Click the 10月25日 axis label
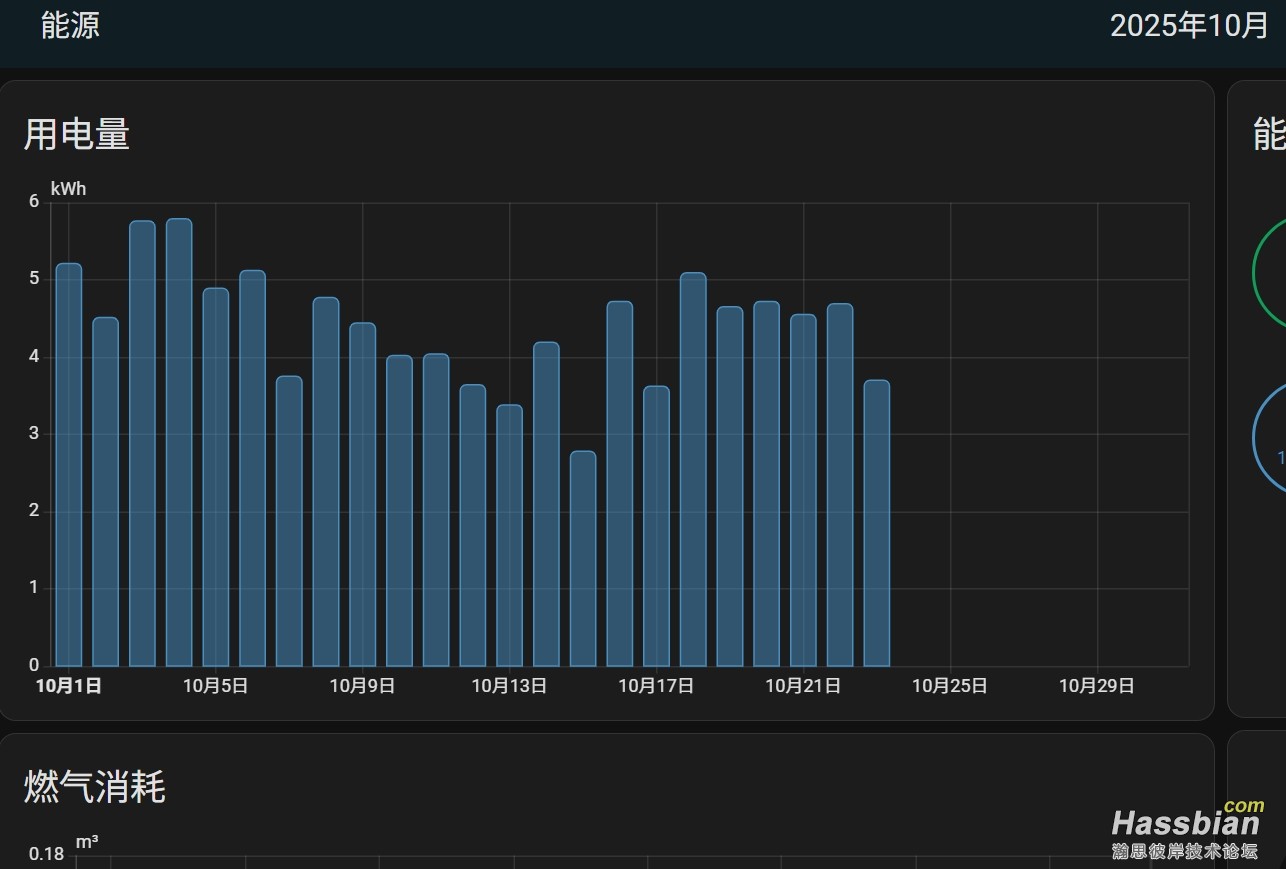 click(x=950, y=686)
